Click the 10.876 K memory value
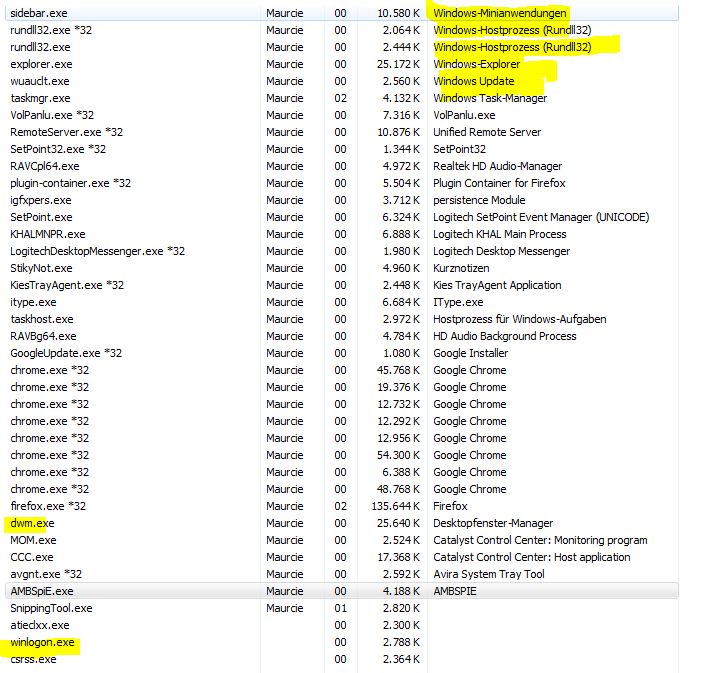 [x=398, y=132]
